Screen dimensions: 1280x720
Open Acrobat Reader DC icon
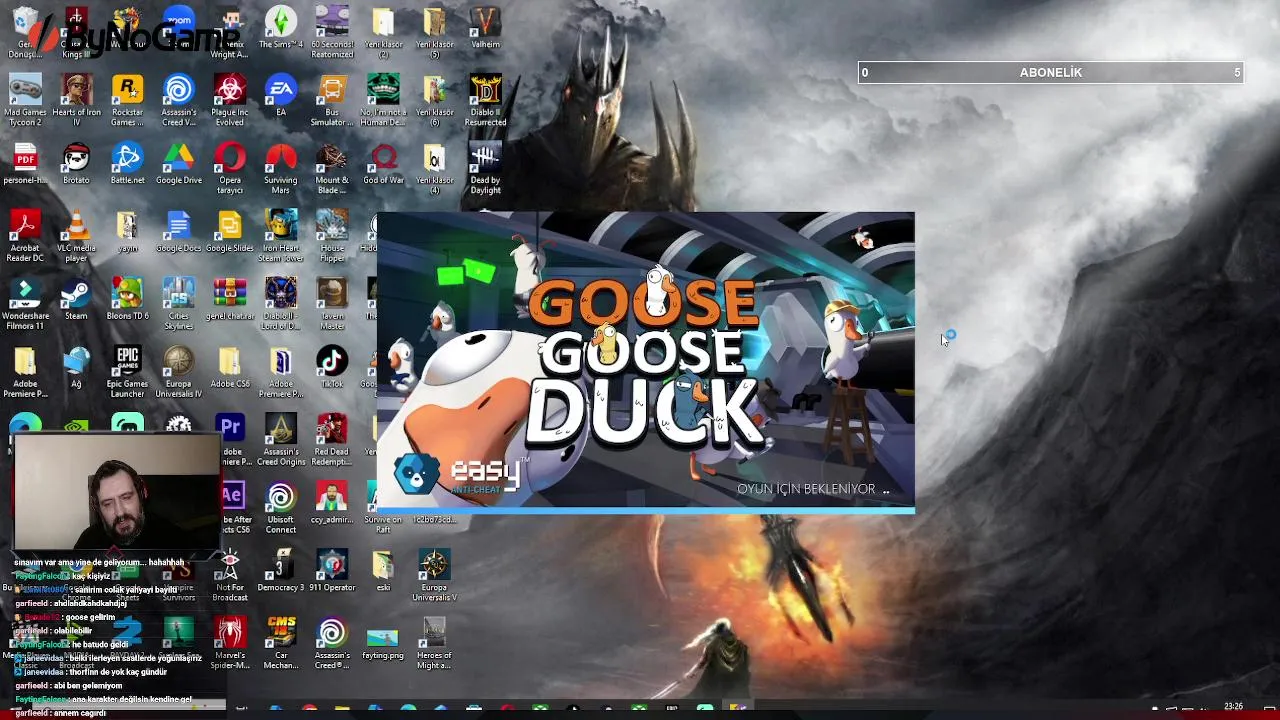[x=25, y=234]
